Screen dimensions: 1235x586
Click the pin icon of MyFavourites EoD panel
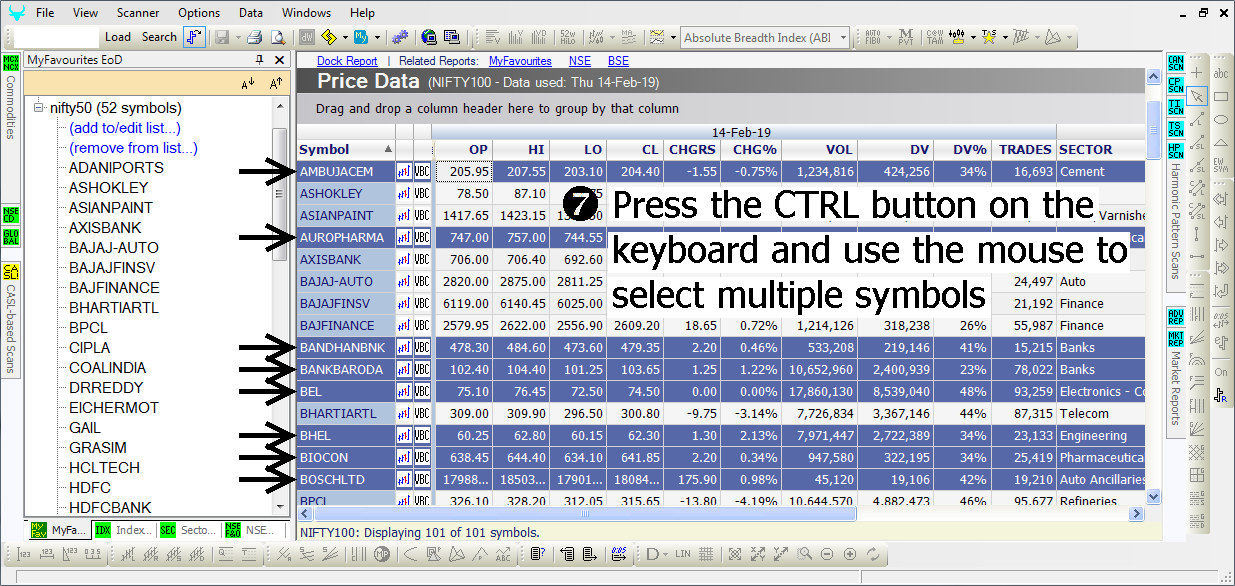click(260, 60)
